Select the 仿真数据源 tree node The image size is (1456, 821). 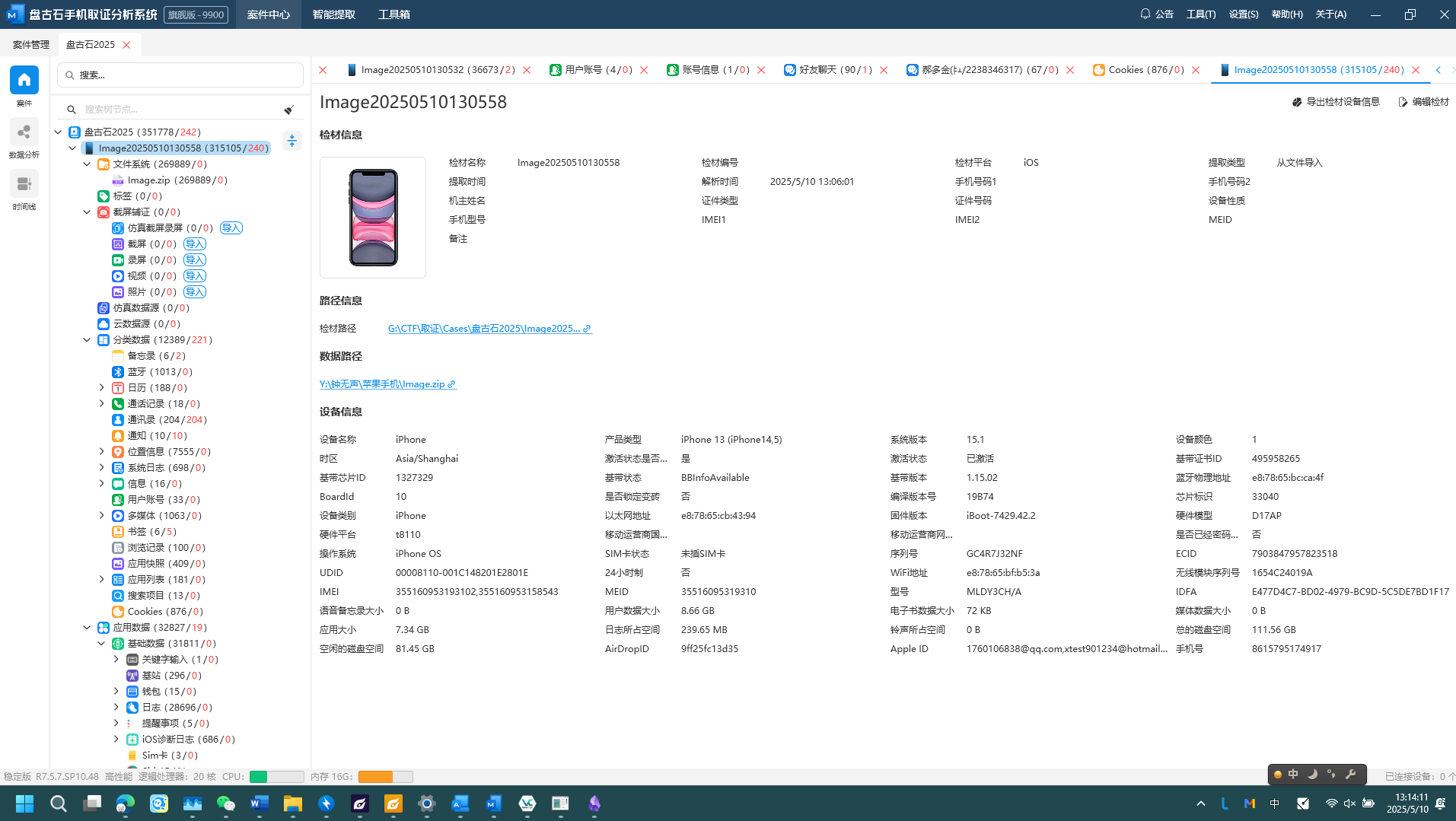click(x=144, y=308)
